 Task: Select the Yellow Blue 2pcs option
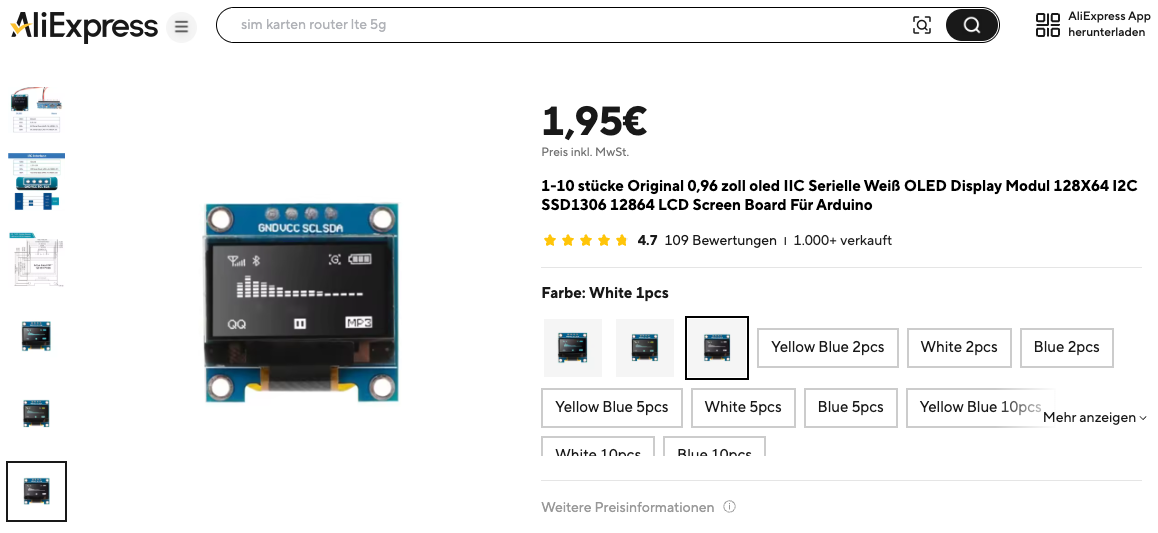(x=827, y=348)
